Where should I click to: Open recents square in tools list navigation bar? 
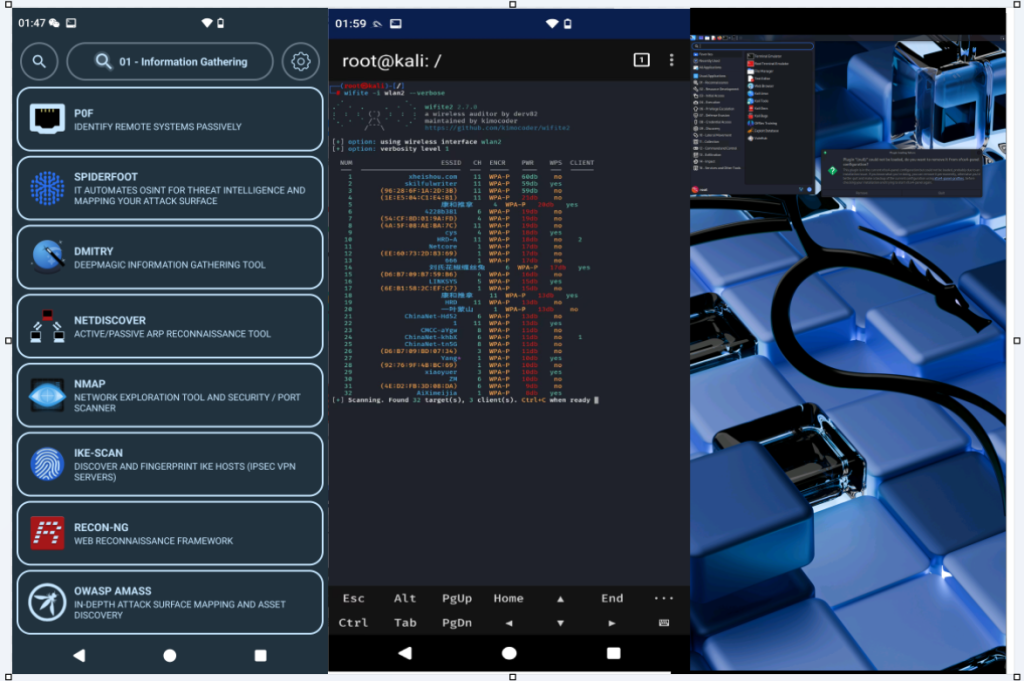(x=261, y=655)
